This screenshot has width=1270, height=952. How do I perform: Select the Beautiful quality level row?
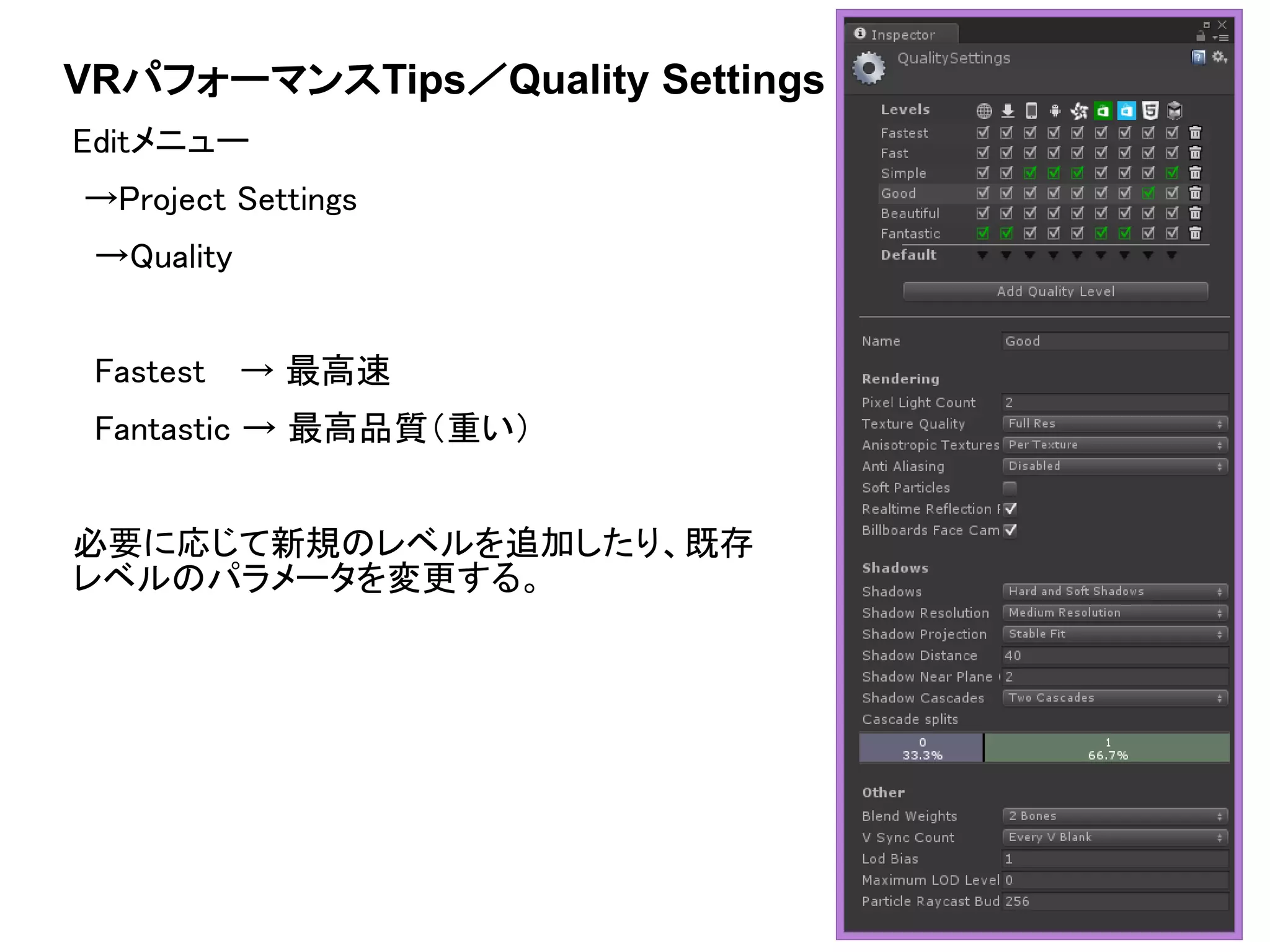[1044, 213]
